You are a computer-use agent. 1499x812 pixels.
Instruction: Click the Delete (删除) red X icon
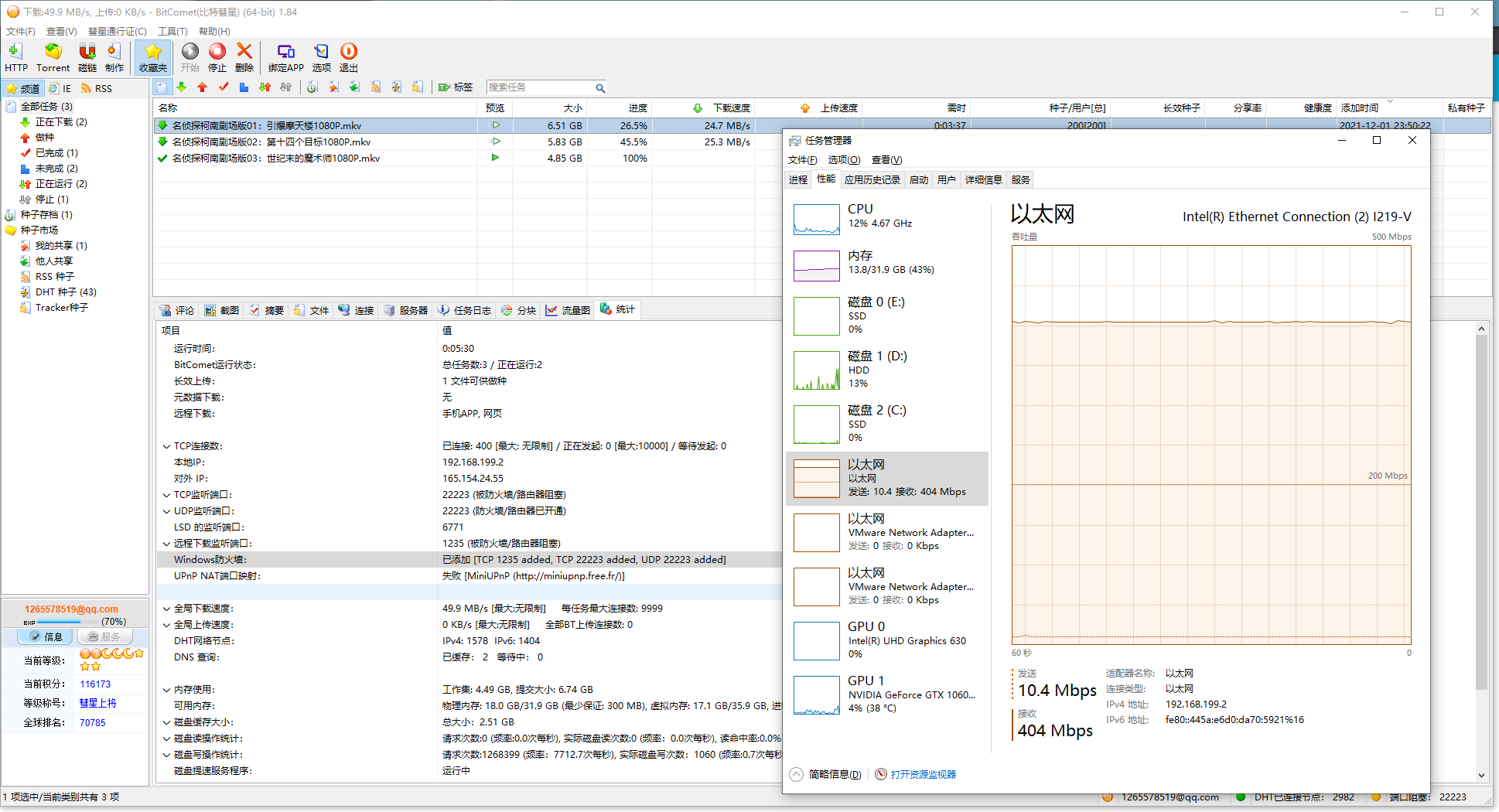(244, 53)
